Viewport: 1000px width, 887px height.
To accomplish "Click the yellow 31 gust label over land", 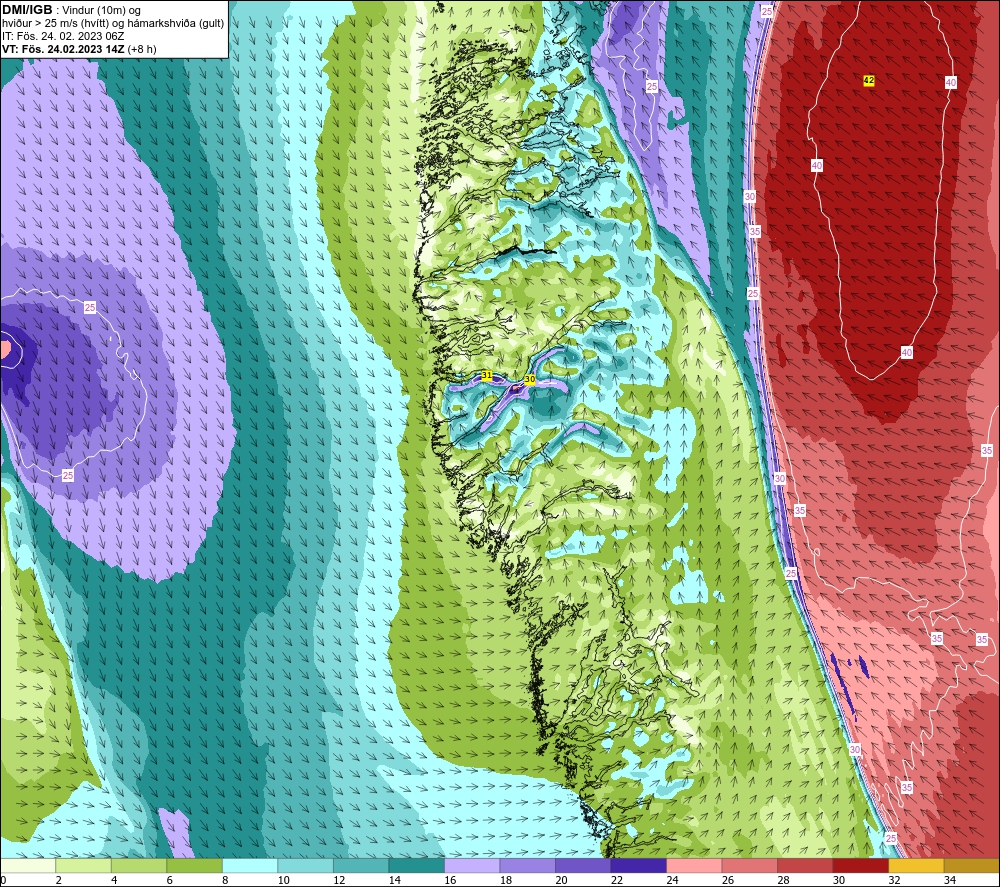I will tap(487, 375).
